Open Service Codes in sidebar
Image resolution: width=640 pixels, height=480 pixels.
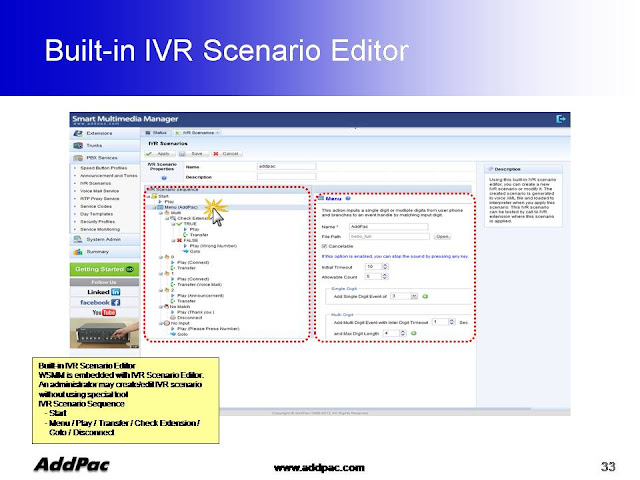point(96,207)
